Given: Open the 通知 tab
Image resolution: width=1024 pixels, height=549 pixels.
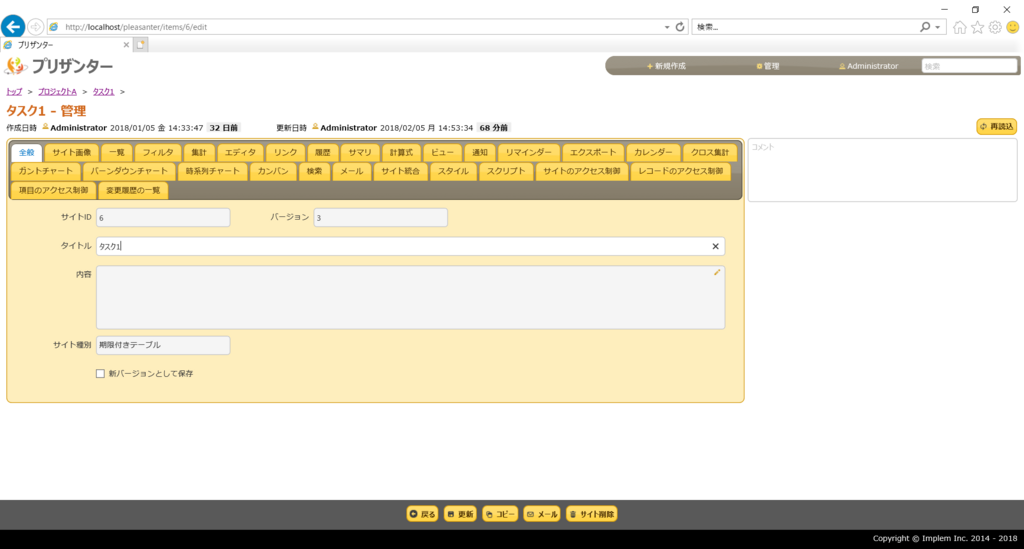Looking at the screenshot, I should tap(480, 152).
